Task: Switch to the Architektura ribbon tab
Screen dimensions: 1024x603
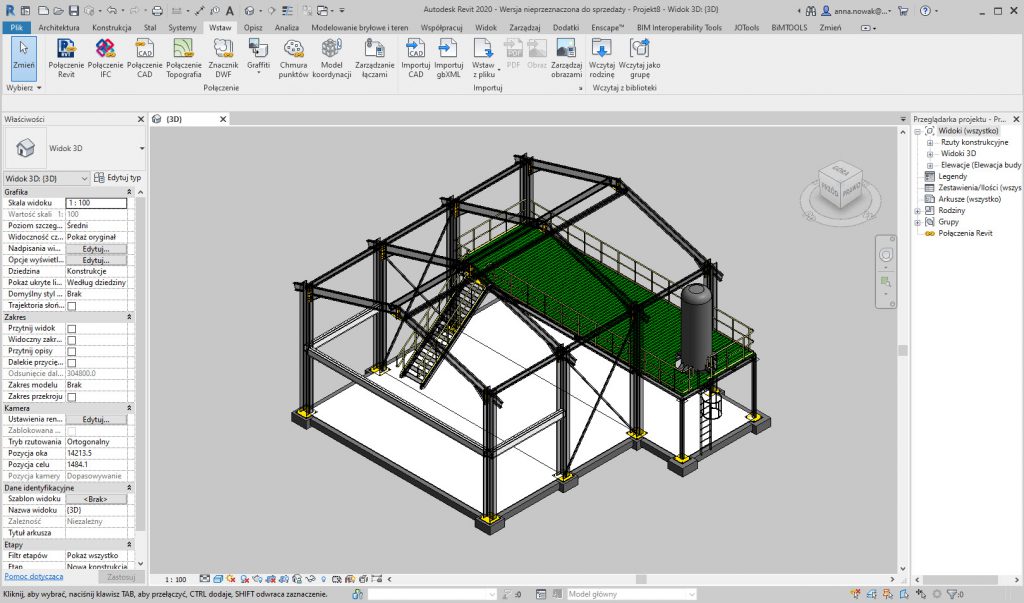Action: coord(59,28)
